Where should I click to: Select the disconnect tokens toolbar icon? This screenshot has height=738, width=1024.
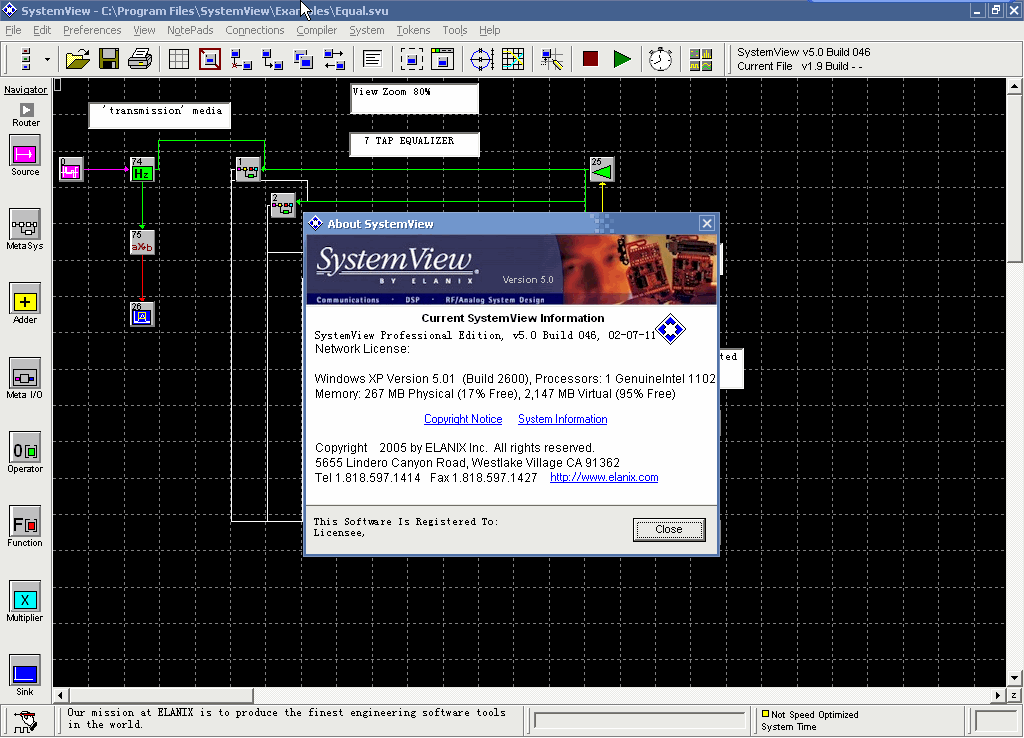click(241, 59)
